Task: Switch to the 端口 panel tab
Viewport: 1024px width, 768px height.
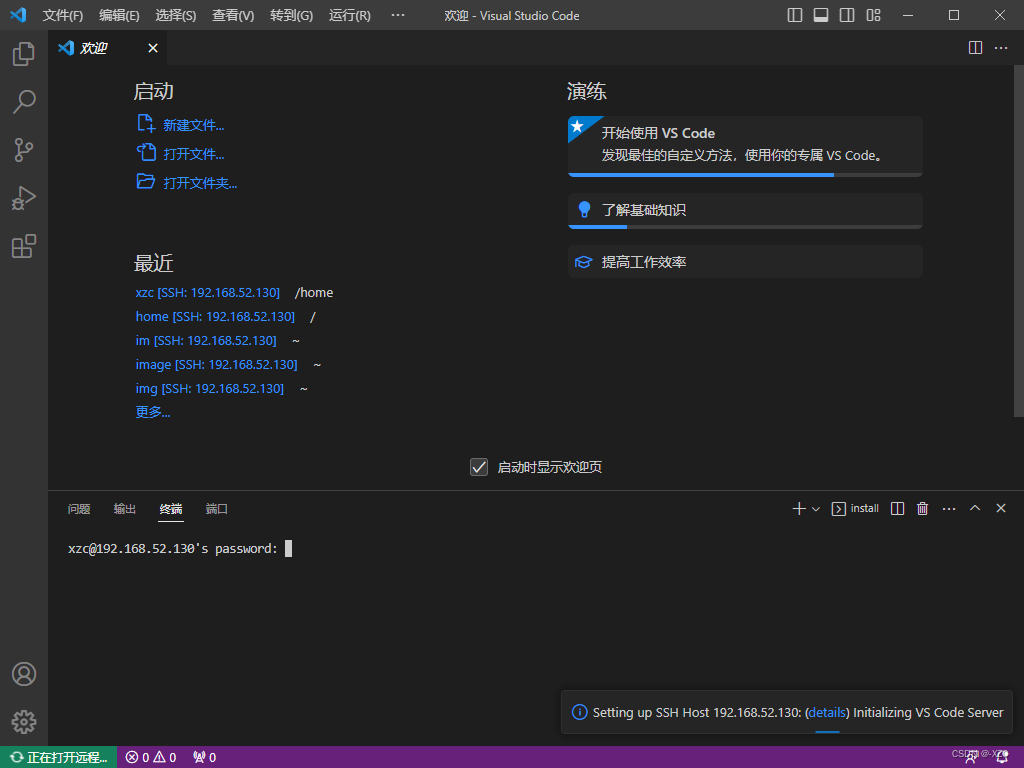Action: 217,509
